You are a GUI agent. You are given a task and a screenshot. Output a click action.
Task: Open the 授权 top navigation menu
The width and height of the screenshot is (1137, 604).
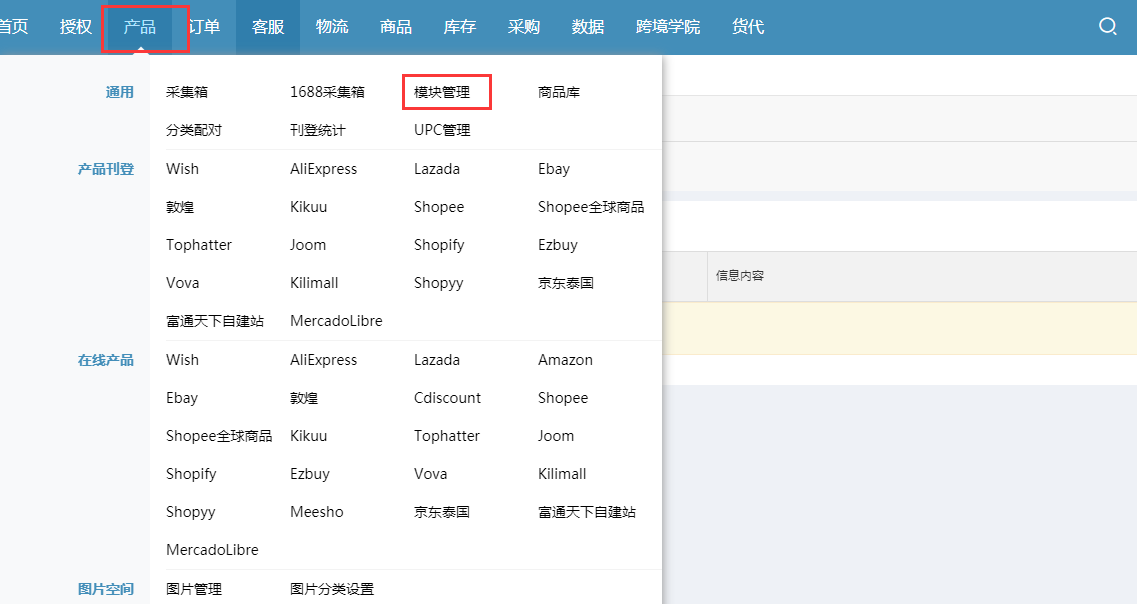(x=76, y=27)
